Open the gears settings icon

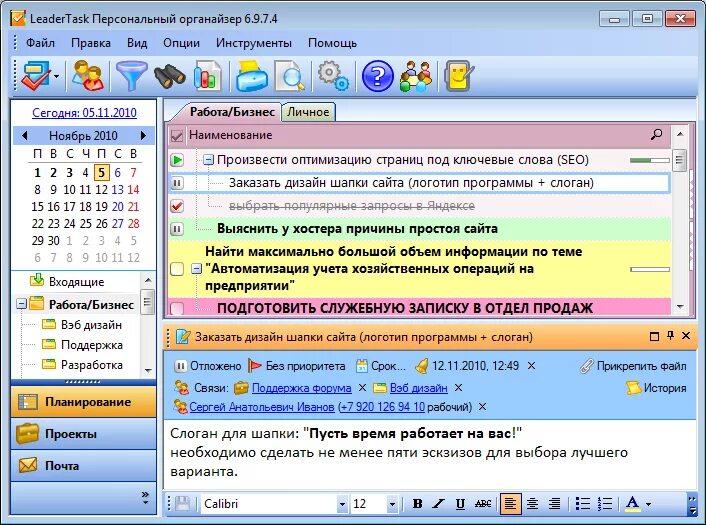coord(333,76)
